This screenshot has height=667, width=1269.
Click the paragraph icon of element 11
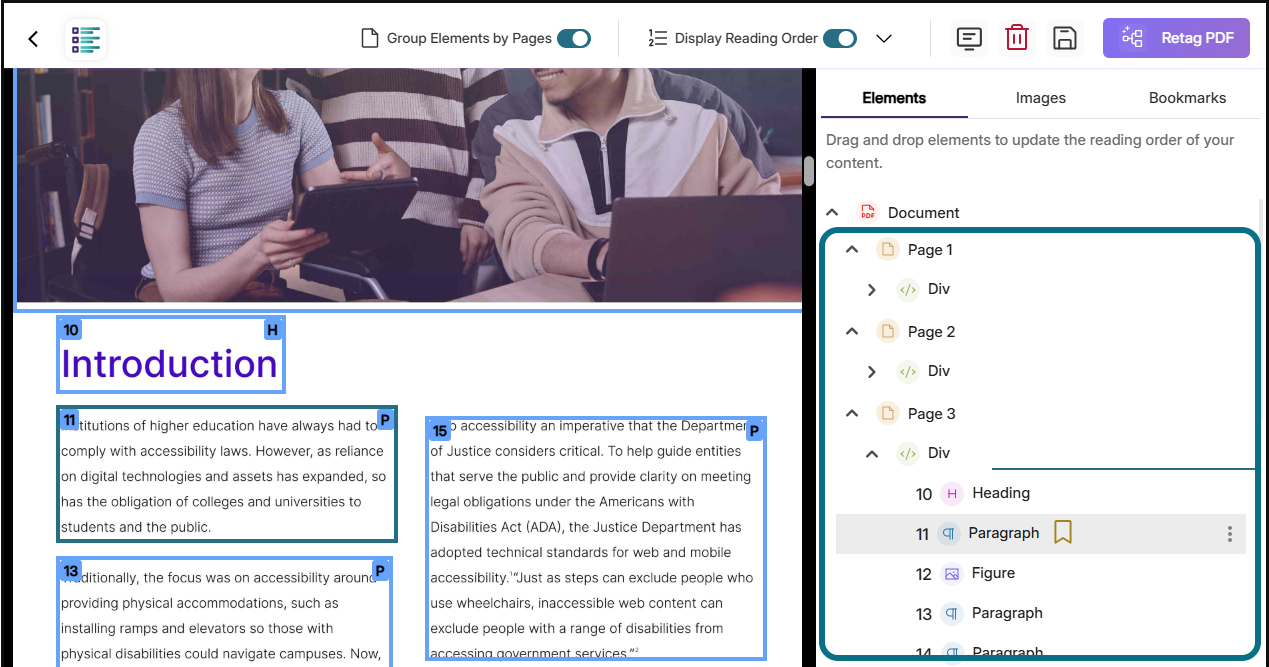(x=948, y=534)
